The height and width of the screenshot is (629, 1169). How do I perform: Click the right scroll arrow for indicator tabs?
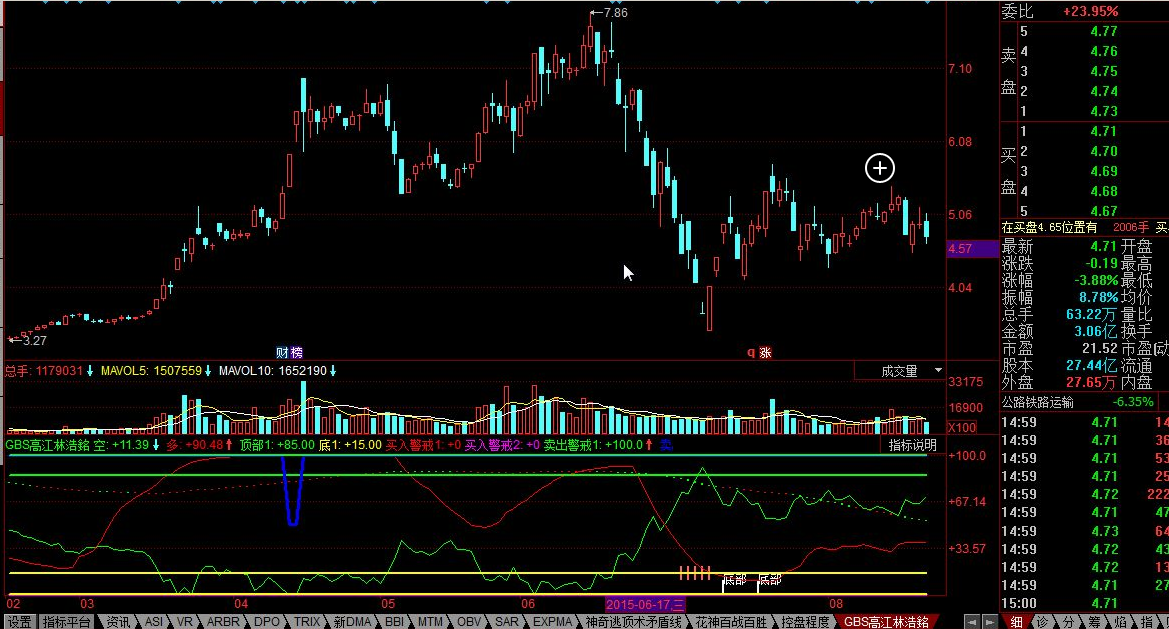coord(989,622)
